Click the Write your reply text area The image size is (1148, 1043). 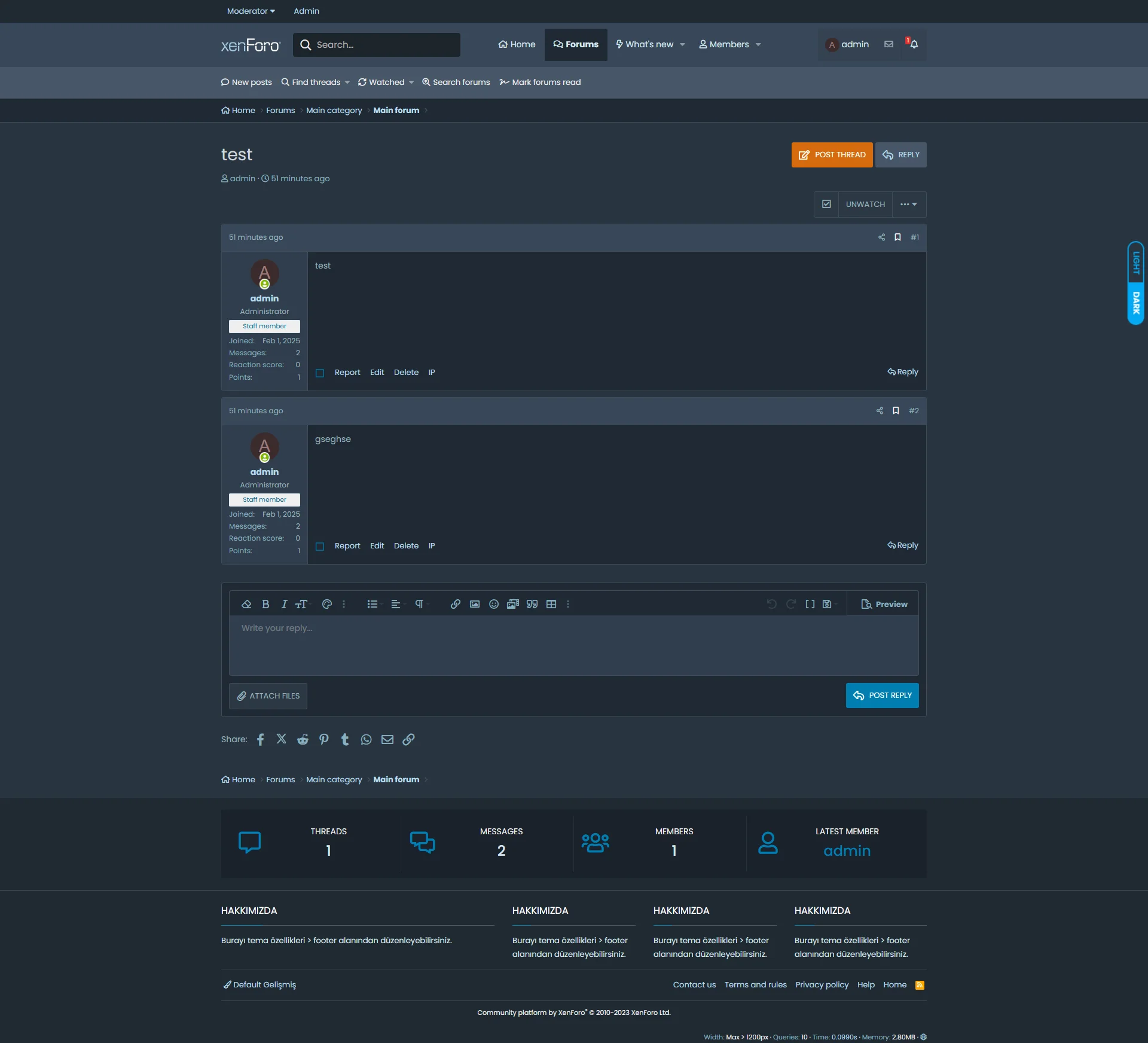click(x=574, y=646)
